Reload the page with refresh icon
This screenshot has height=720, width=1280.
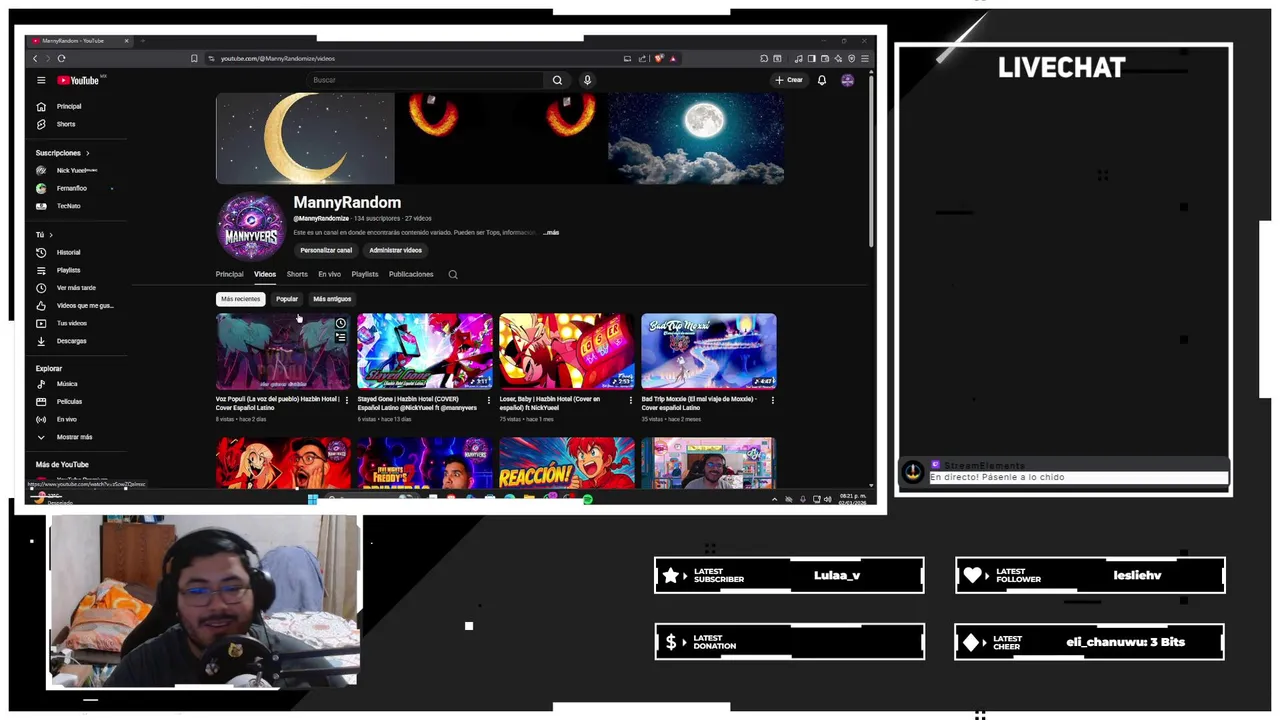(x=61, y=59)
